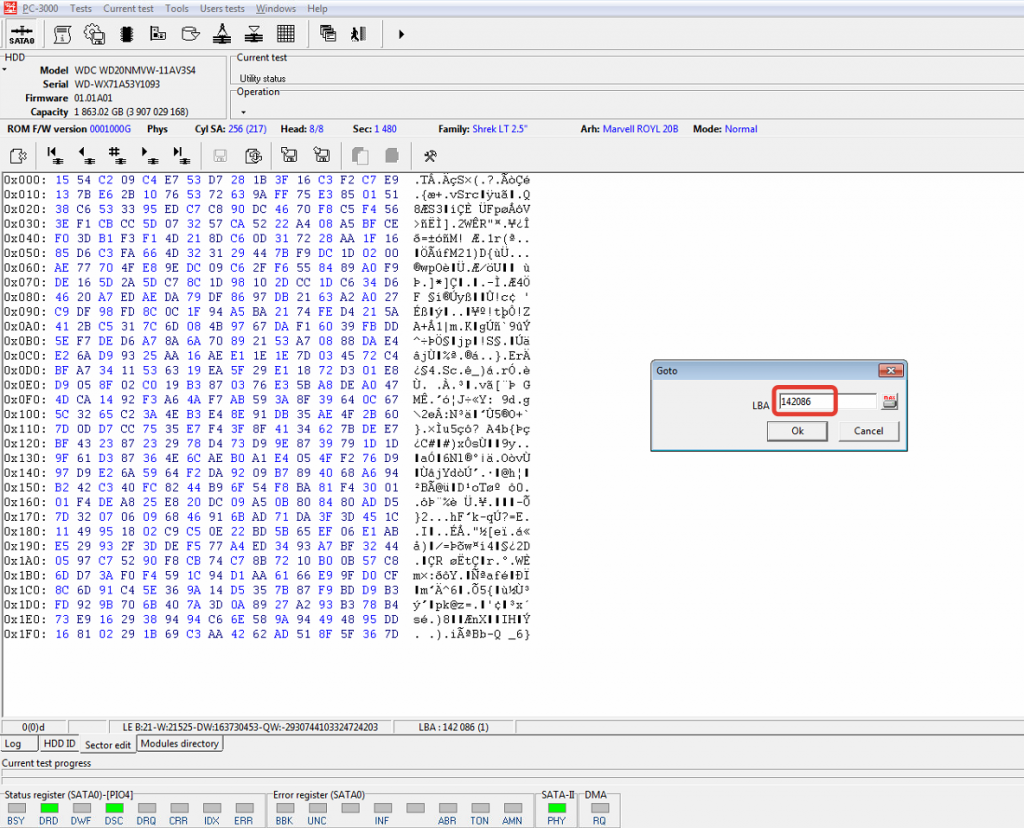This screenshot has height=828, width=1024.
Task: Open the Tests menu
Action: point(80,8)
